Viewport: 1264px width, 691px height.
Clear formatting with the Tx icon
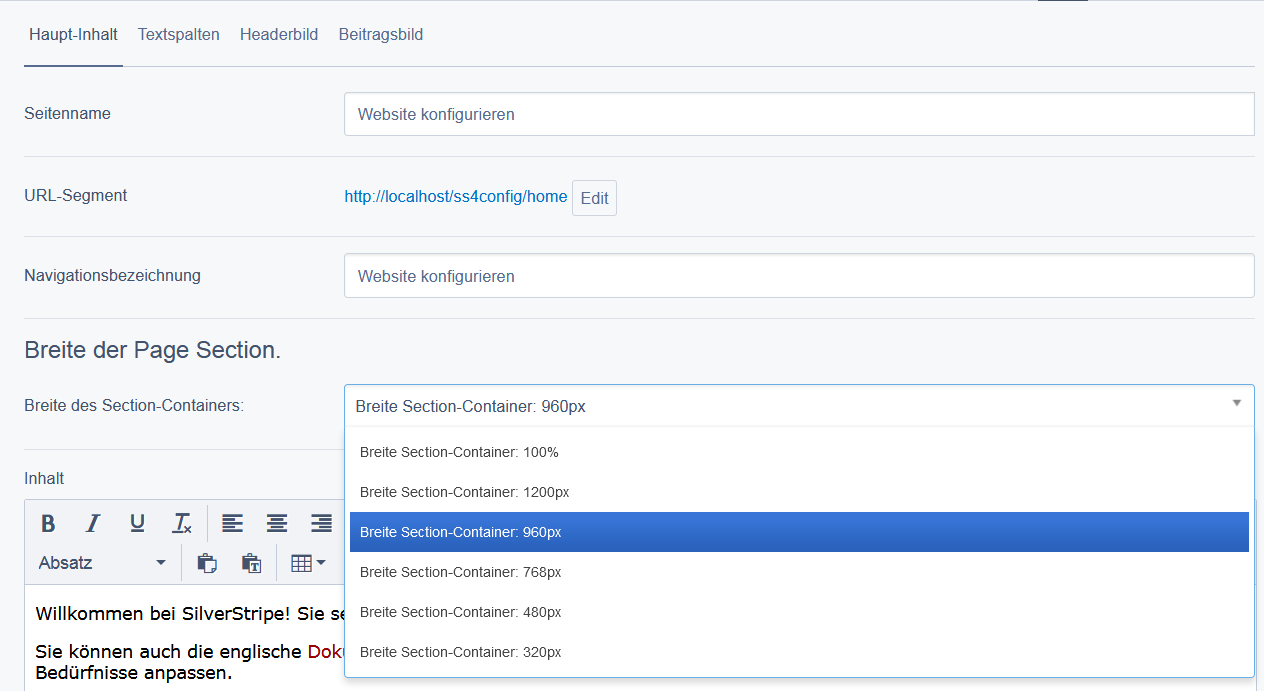[182, 523]
